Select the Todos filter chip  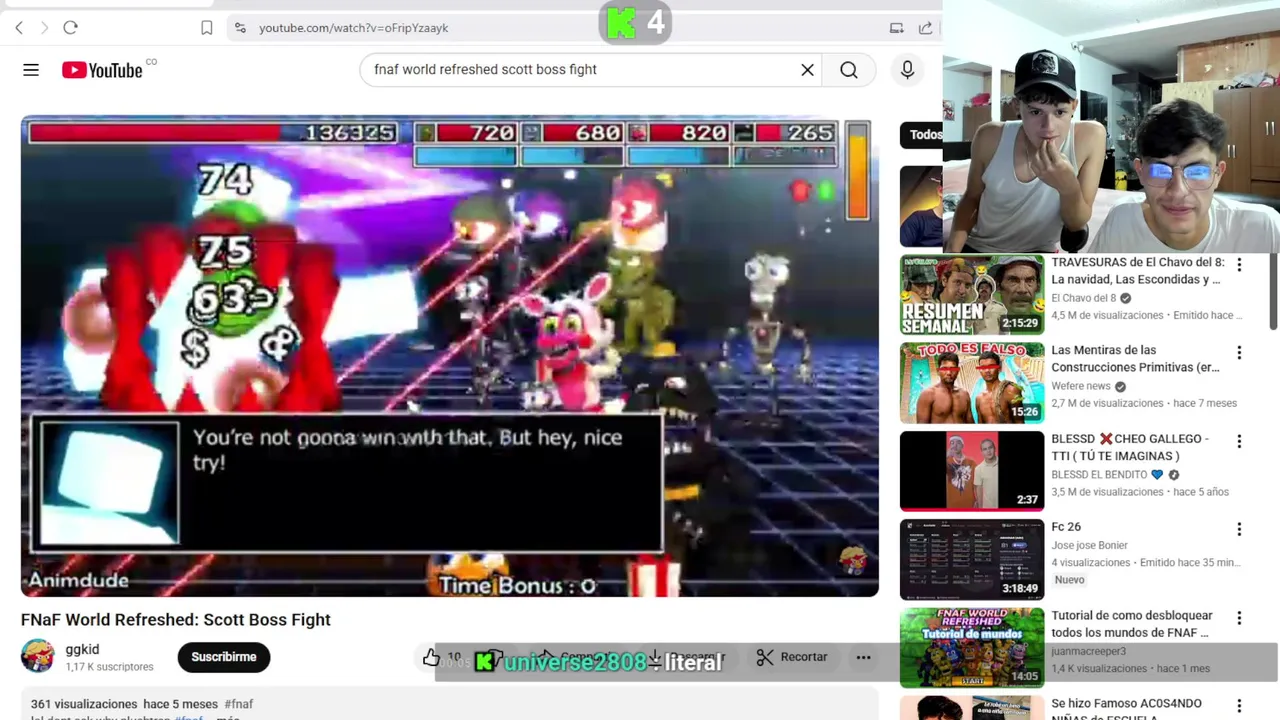coord(922,134)
